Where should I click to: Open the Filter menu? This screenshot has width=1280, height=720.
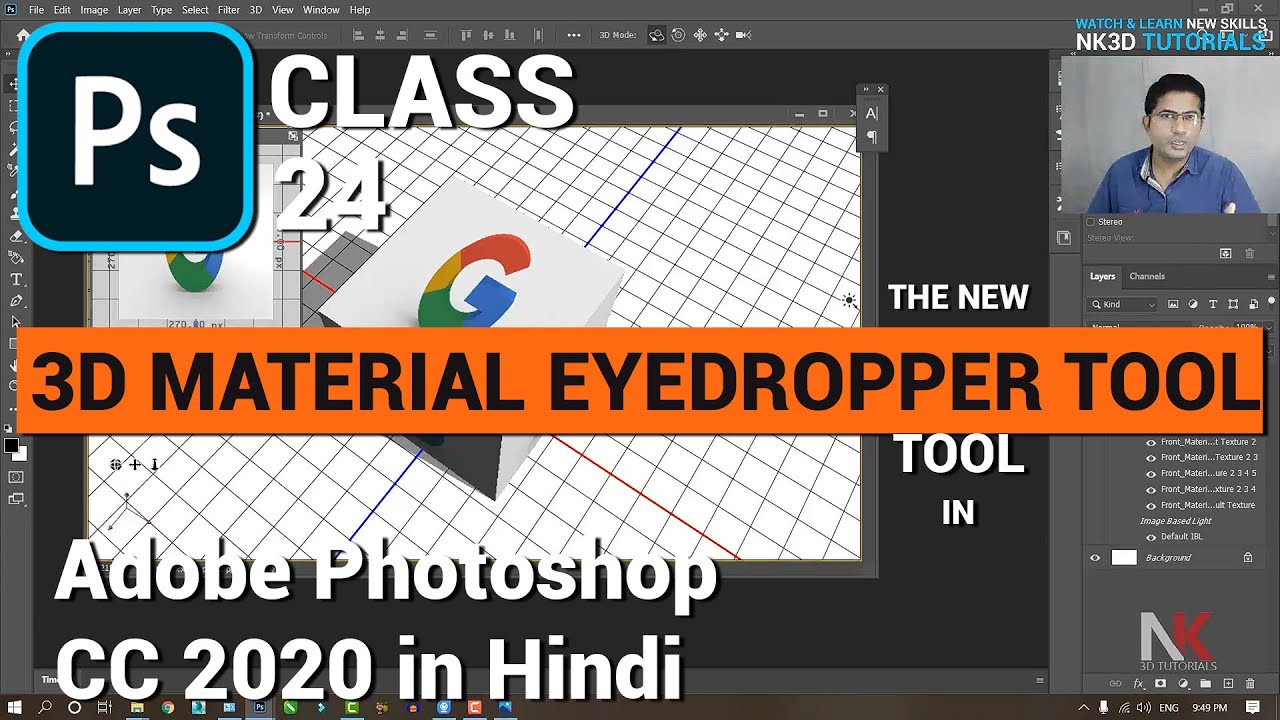pos(228,9)
